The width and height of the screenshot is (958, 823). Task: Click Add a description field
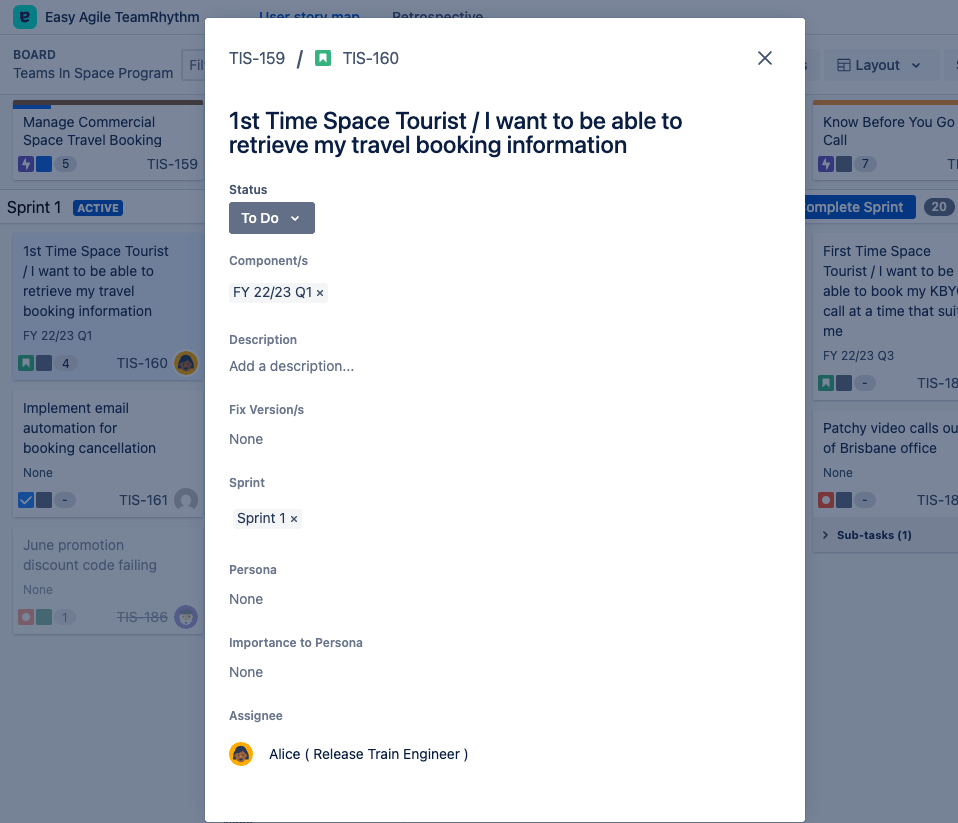pos(291,366)
